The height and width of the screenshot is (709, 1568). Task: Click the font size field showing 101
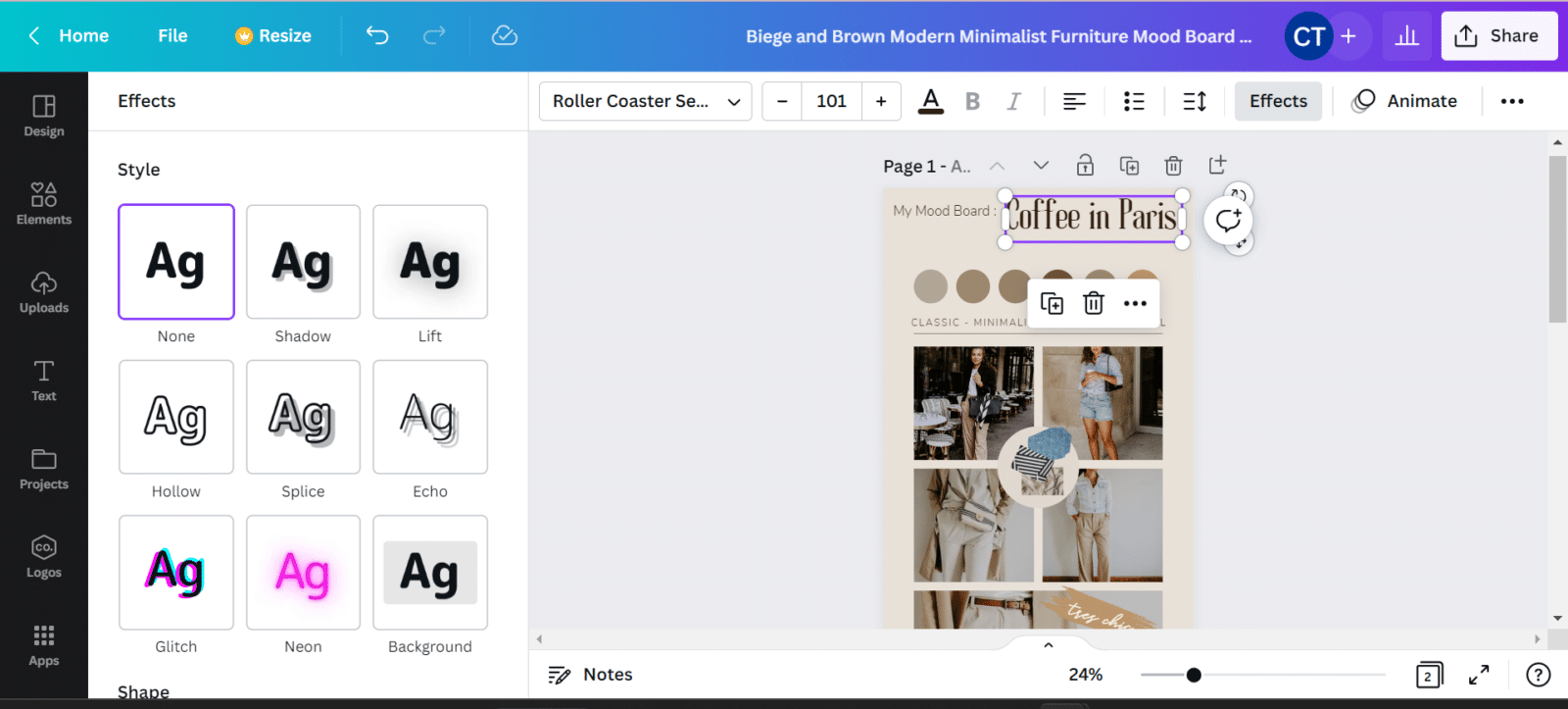pyautogui.click(x=831, y=101)
